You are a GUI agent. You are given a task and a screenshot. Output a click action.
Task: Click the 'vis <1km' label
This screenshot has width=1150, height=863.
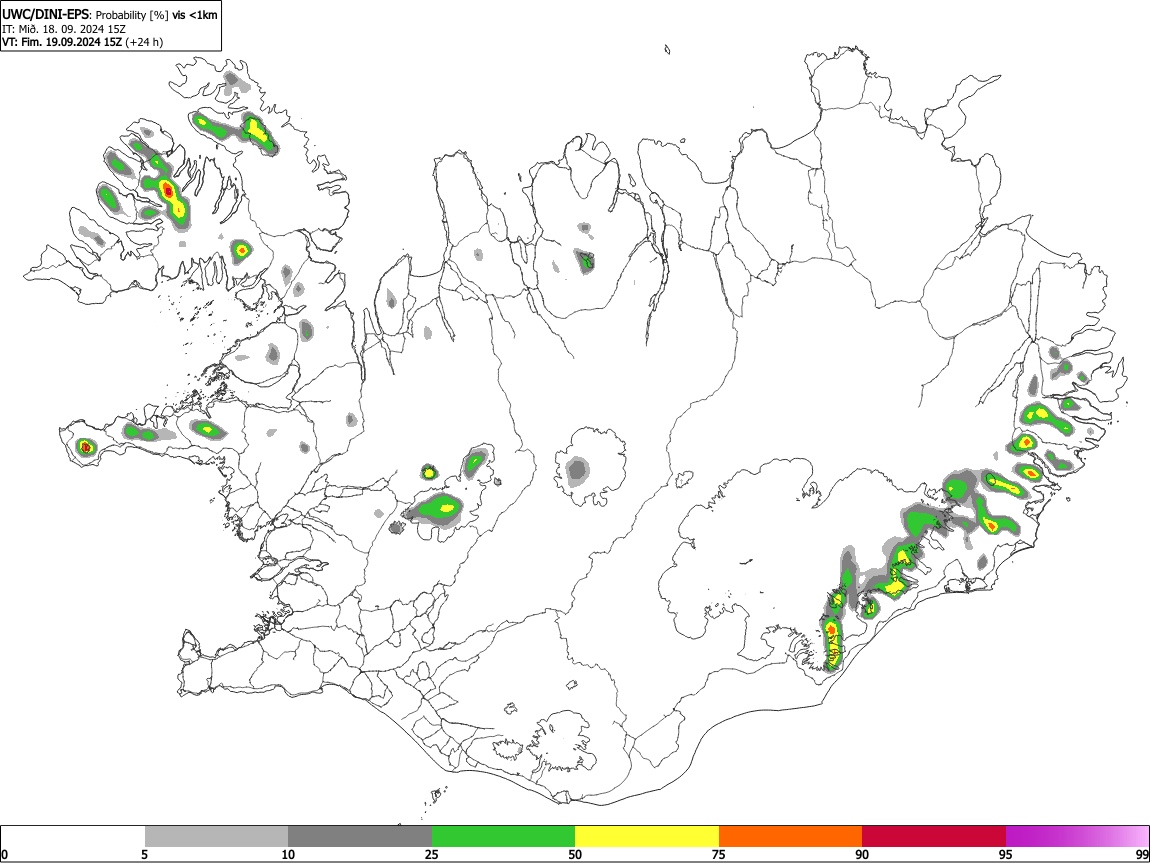click(194, 15)
